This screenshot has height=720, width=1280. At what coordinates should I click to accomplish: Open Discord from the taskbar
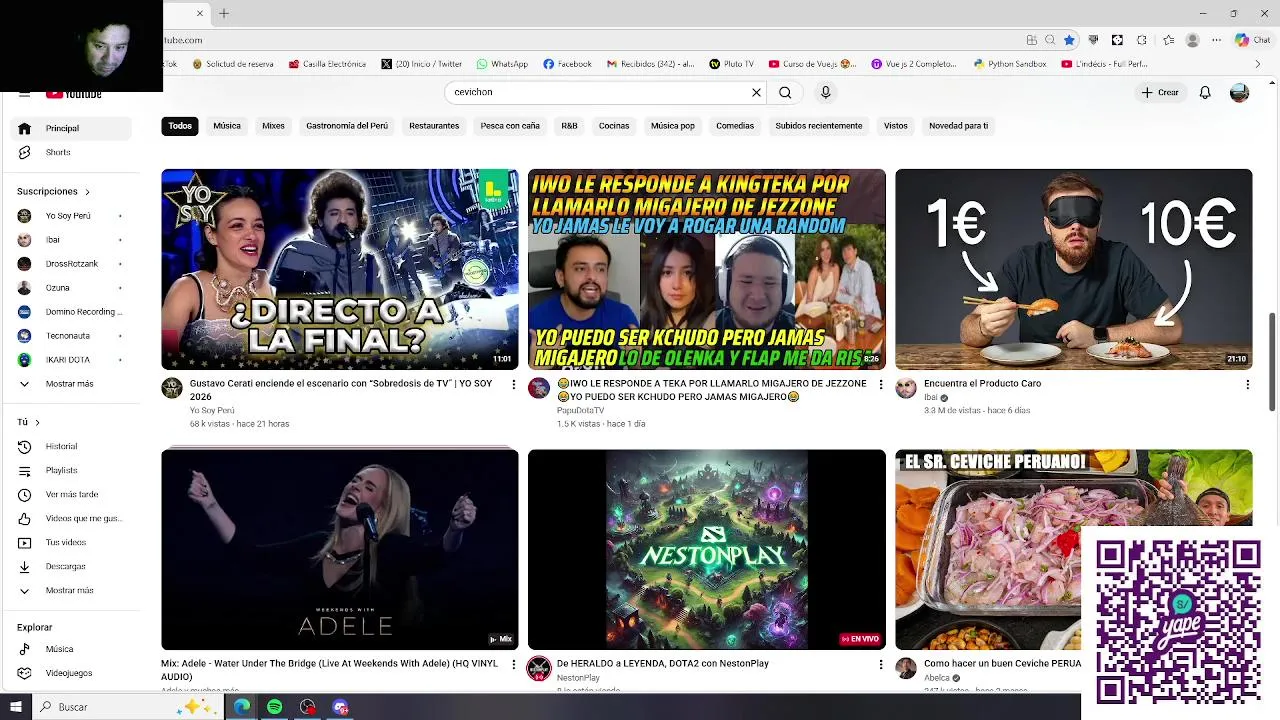coord(340,707)
